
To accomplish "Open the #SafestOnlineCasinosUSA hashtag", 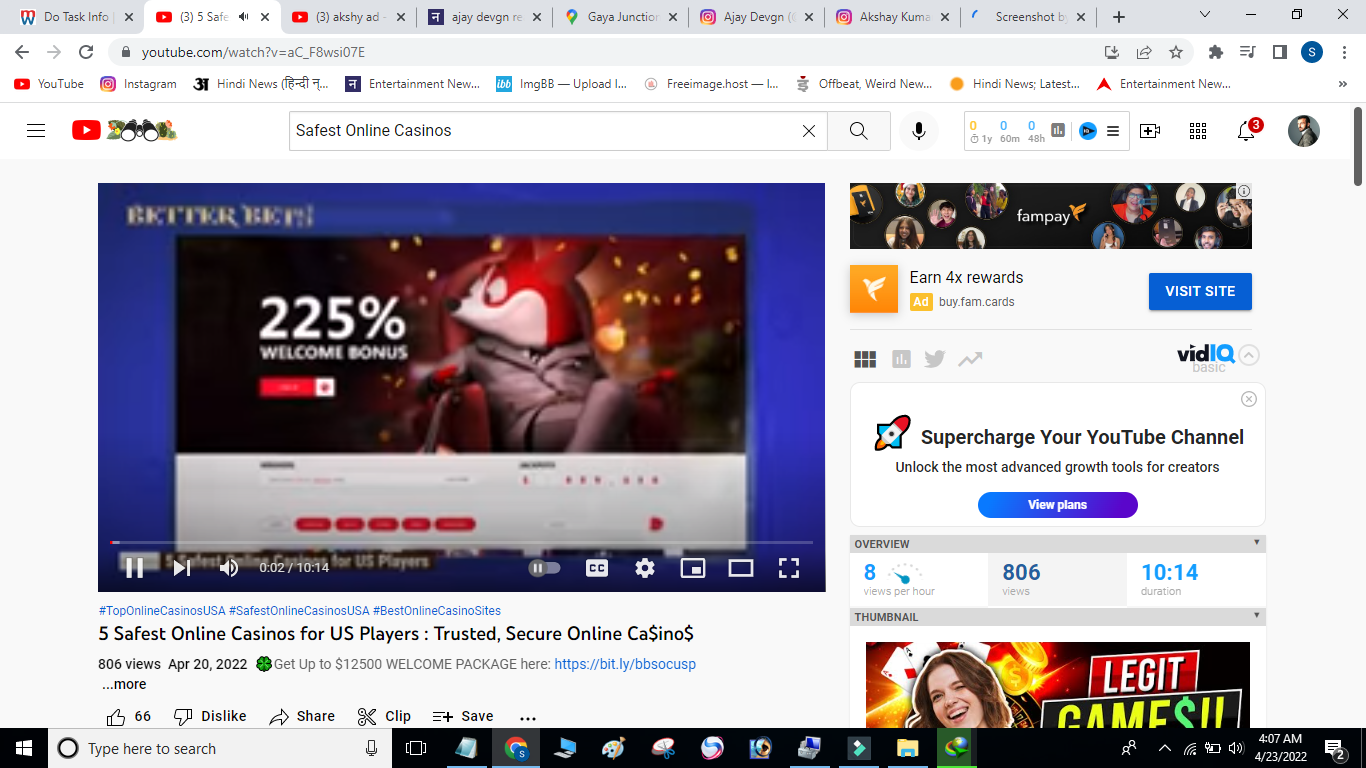I will pos(299,611).
